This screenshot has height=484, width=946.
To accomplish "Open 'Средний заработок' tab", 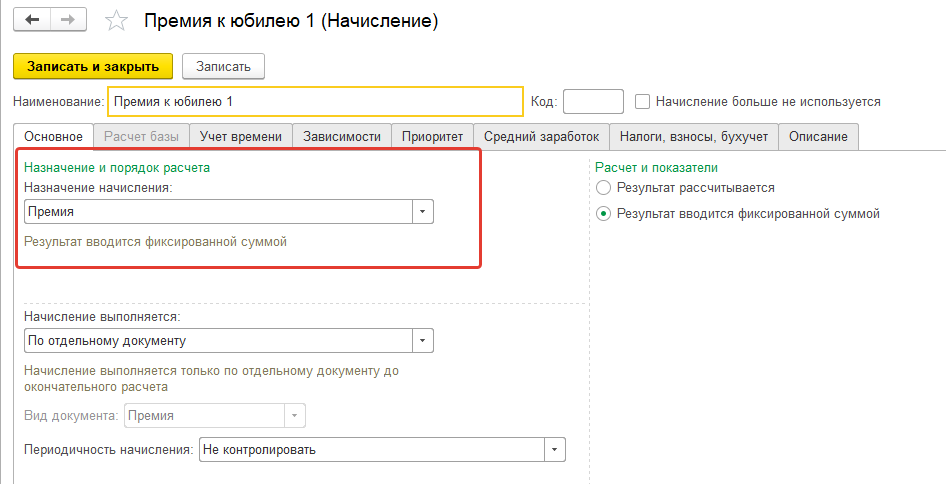I will (x=541, y=137).
